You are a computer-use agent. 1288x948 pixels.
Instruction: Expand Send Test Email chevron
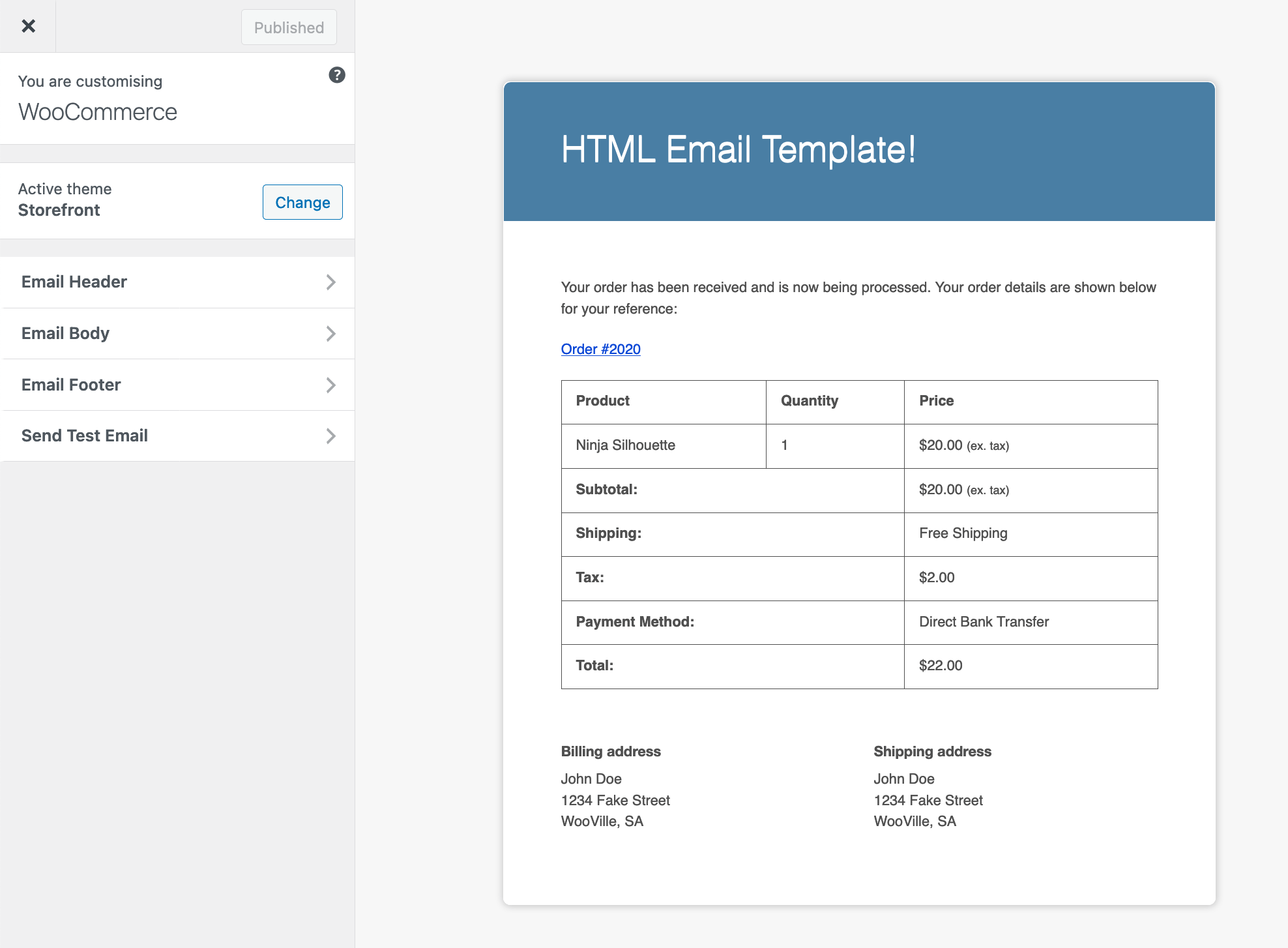tap(330, 436)
